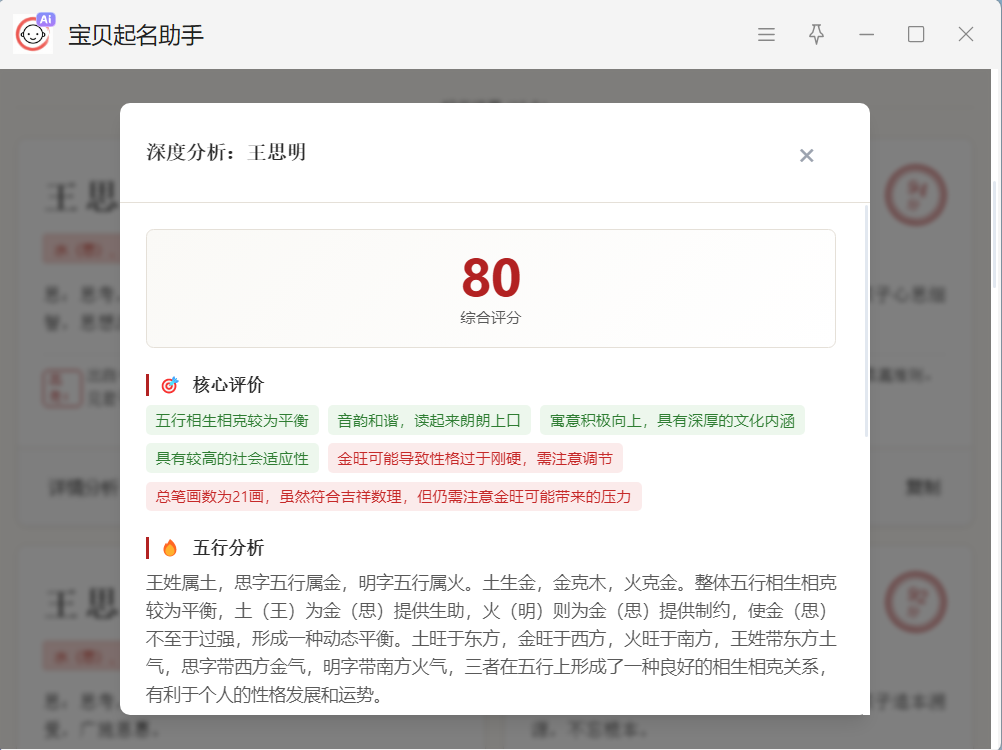The height and width of the screenshot is (750, 1002).
Task: Open the hamburger menu in title bar
Action: (766, 35)
